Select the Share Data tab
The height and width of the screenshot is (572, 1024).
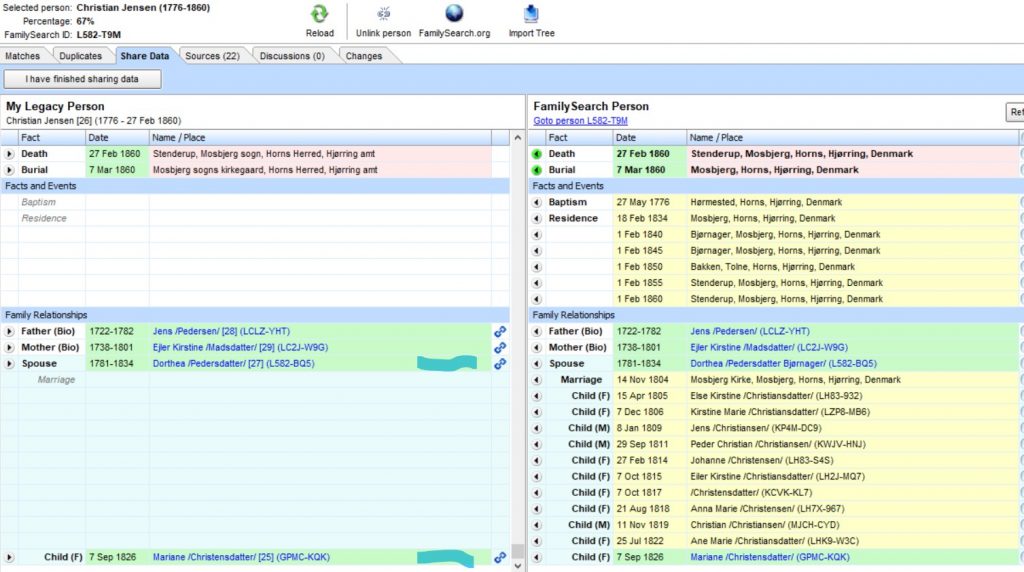pyautogui.click(x=144, y=56)
